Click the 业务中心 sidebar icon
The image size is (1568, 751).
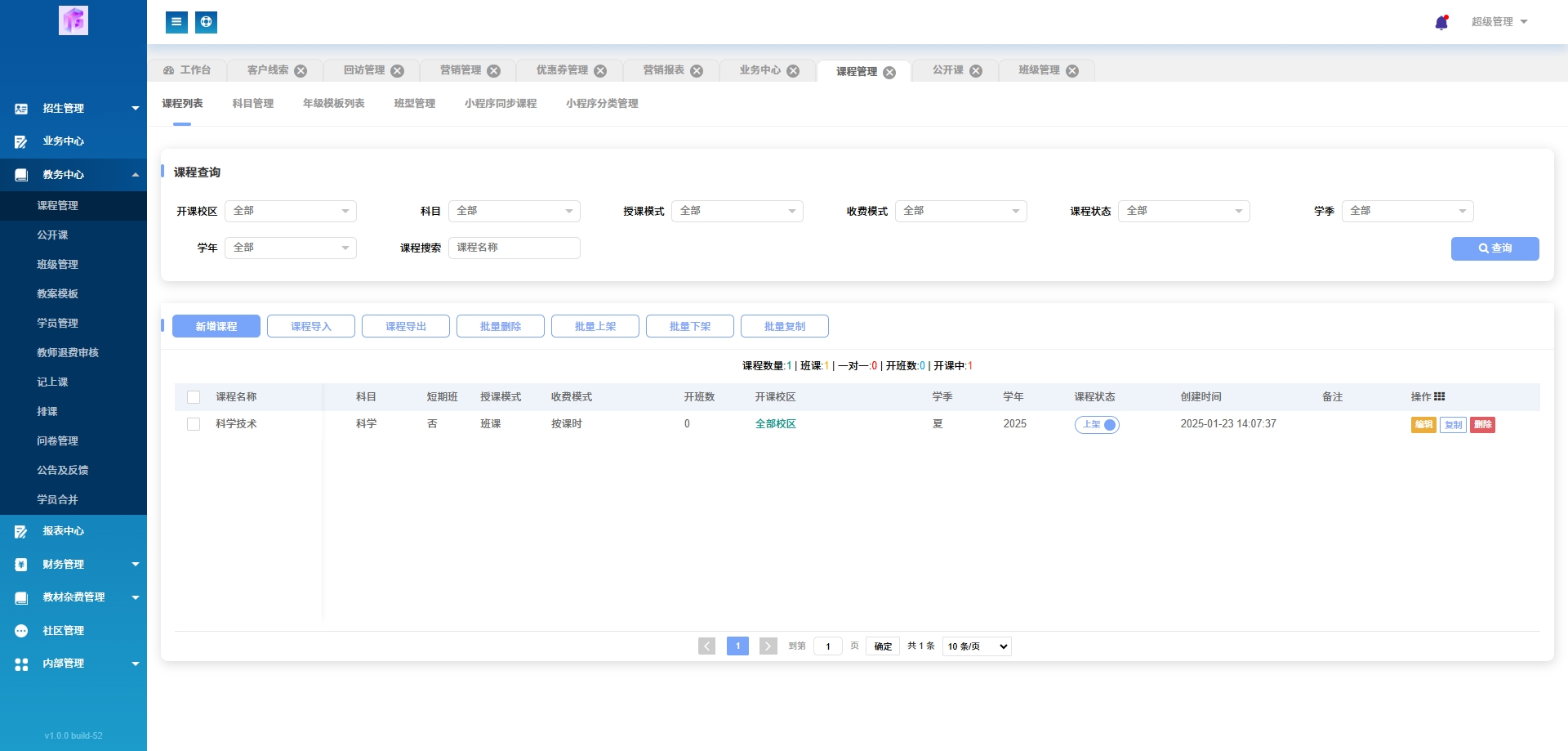tap(21, 141)
